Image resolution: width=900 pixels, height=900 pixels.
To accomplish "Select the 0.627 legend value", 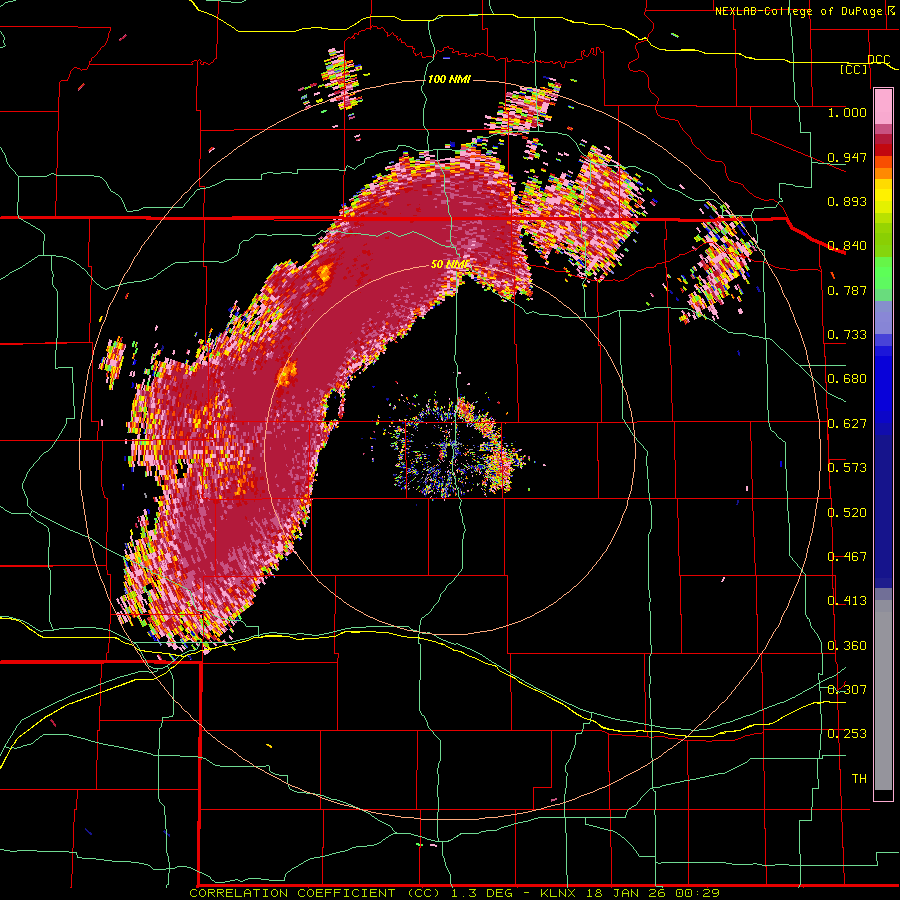I will [x=847, y=424].
